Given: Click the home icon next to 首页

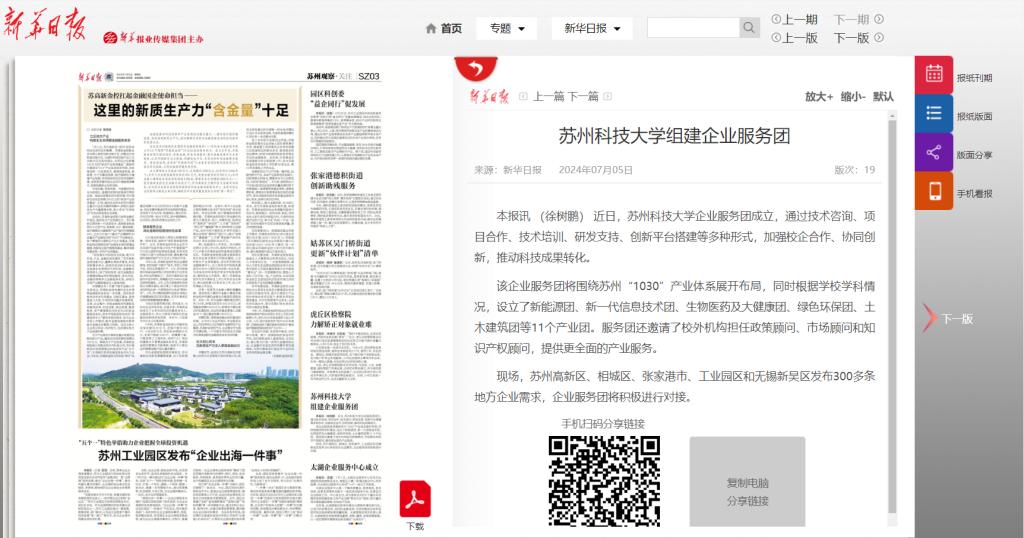Looking at the screenshot, I should click(x=431, y=29).
